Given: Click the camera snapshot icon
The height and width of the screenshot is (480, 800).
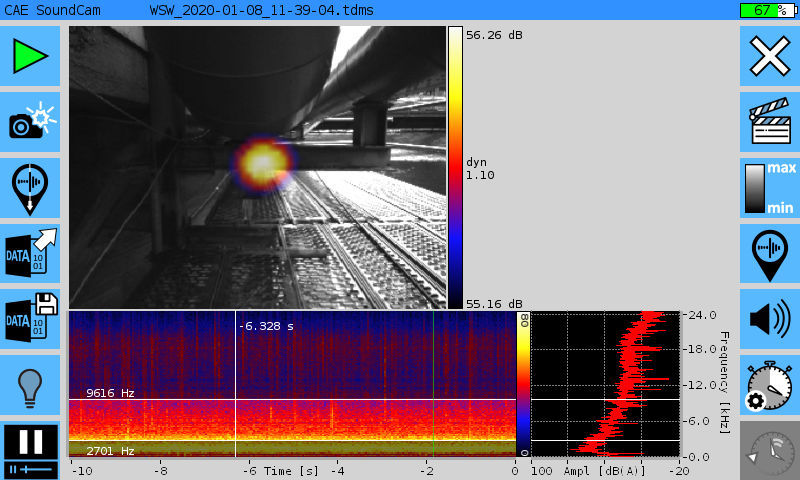Looking at the screenshot, I should pos(30,121).
